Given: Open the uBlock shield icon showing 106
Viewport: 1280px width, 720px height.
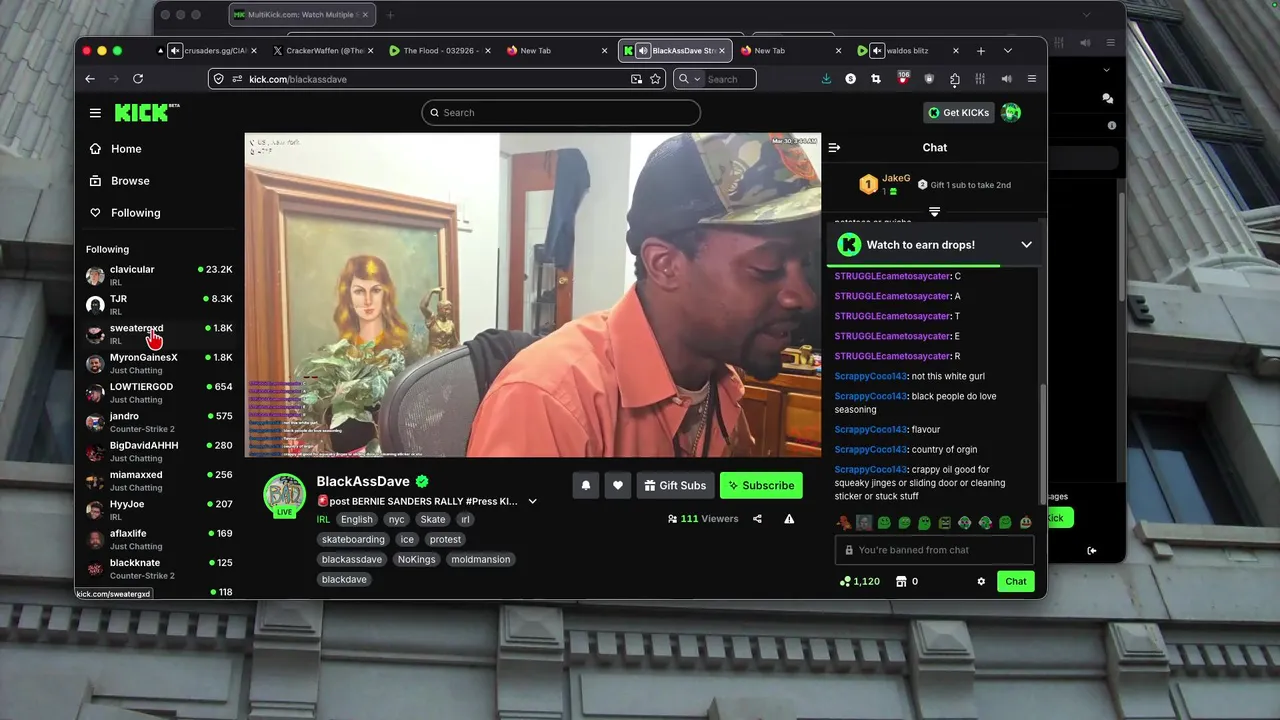Looking at the screenshot, I should 903,78.
